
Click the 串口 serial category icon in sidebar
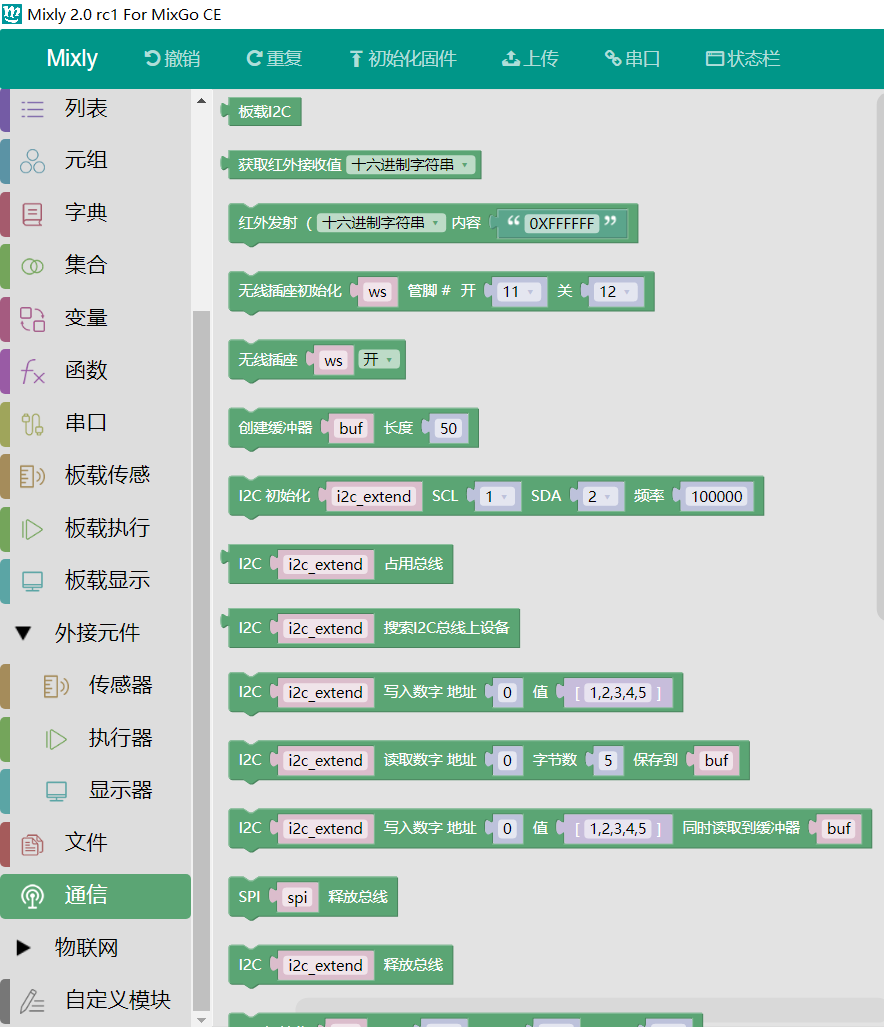32,424
